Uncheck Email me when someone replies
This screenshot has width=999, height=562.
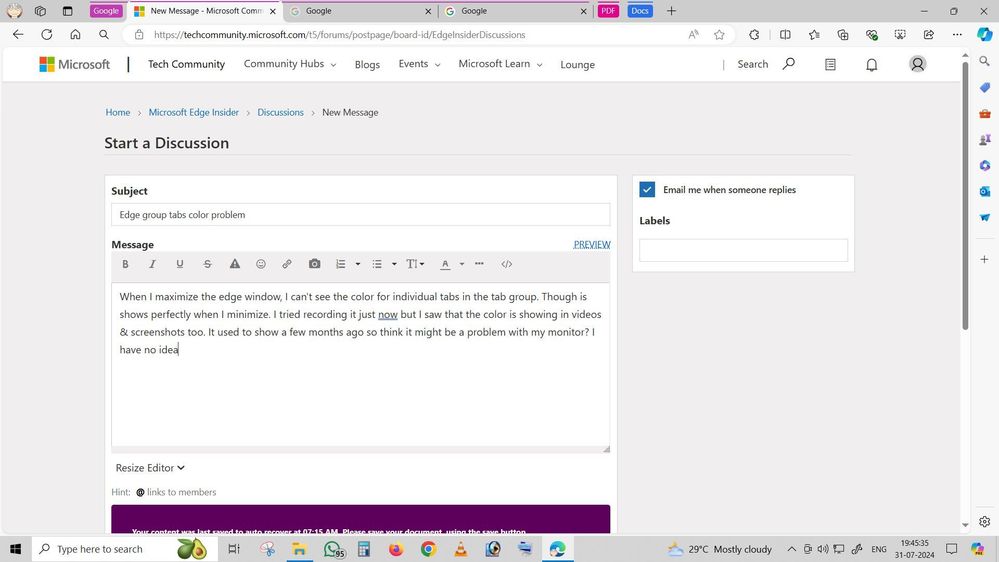(x=647, y=189)
